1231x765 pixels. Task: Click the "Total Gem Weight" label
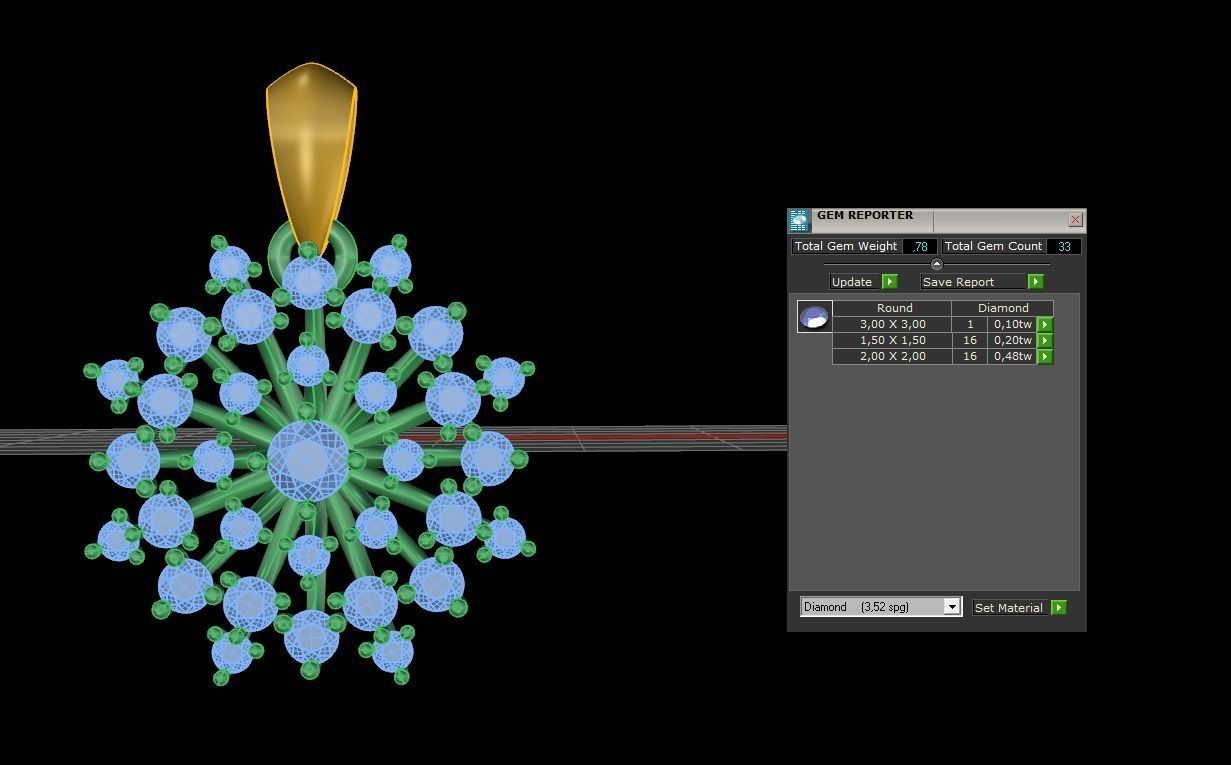pos(846,246)
